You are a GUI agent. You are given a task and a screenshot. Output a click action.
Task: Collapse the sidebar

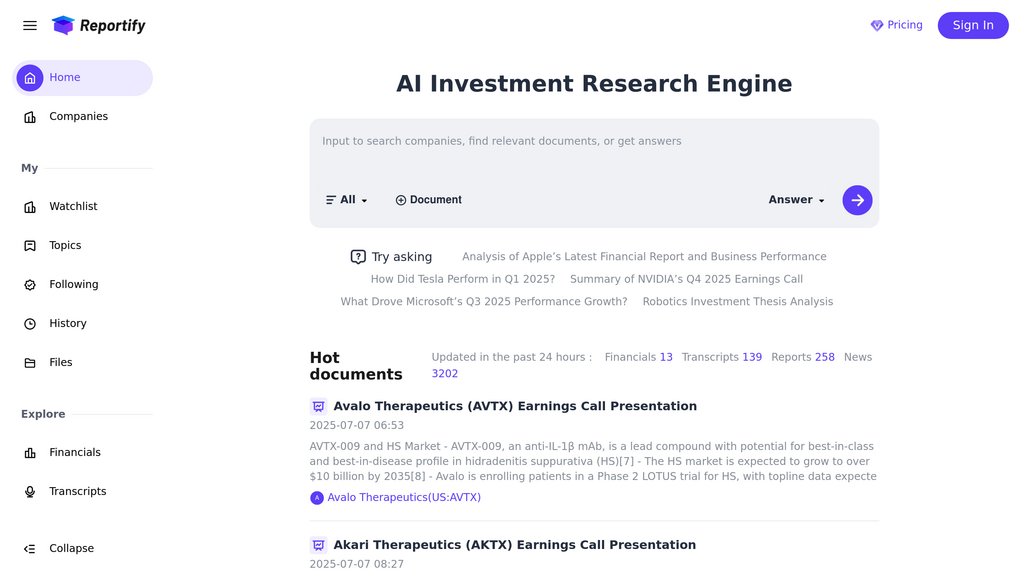(x=71, y=548)
